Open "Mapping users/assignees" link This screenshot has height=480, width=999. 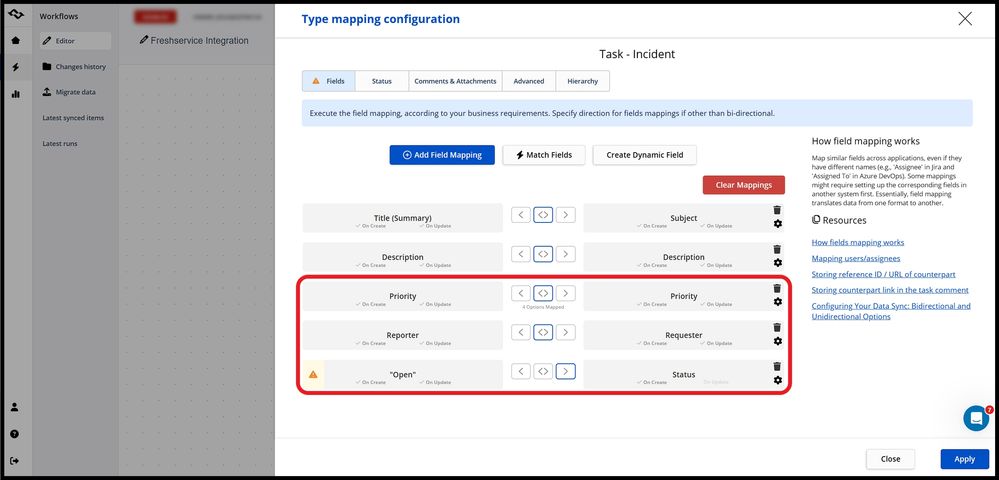tap(856, 258)
